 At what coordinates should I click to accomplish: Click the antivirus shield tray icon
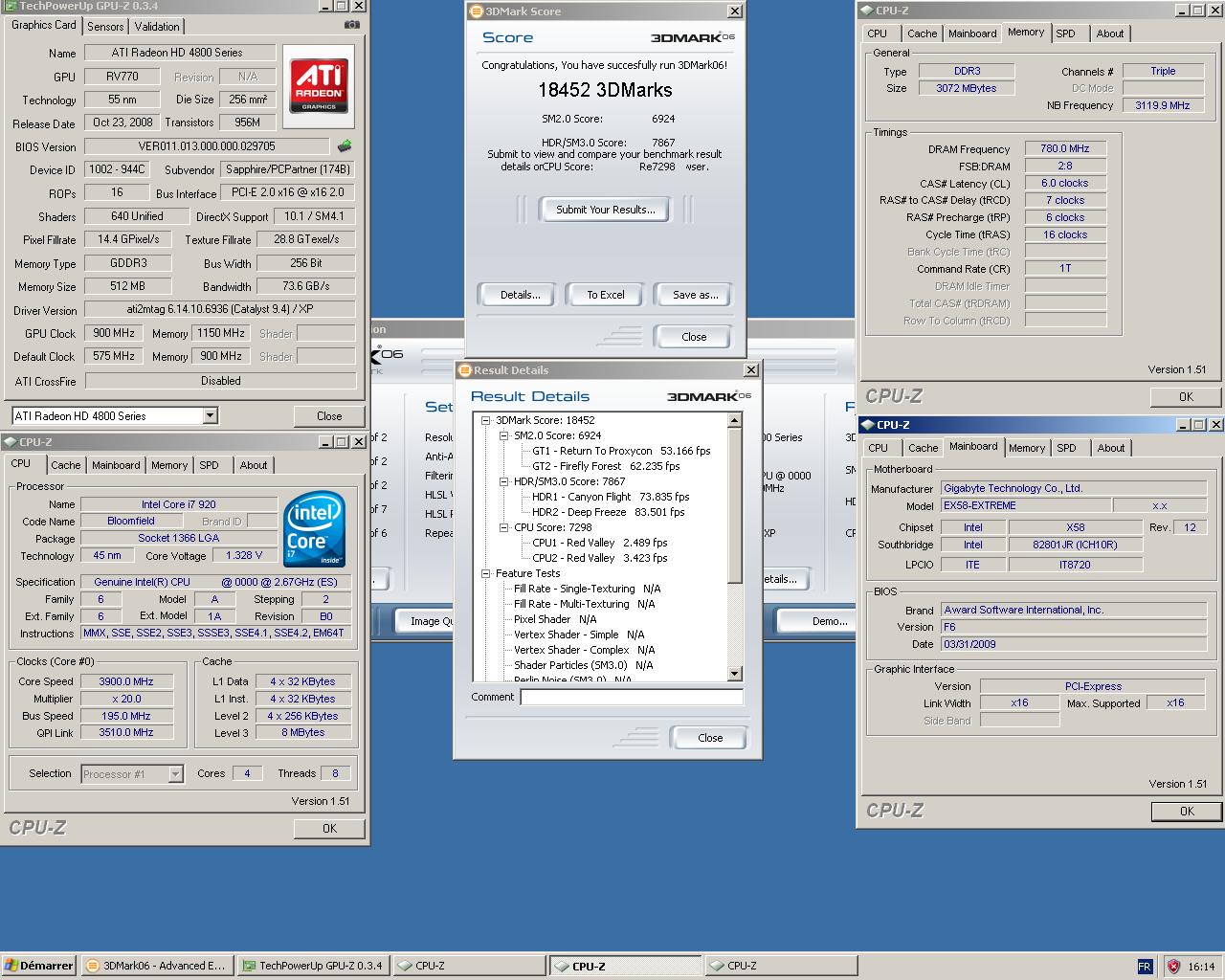coord(1173,966)
